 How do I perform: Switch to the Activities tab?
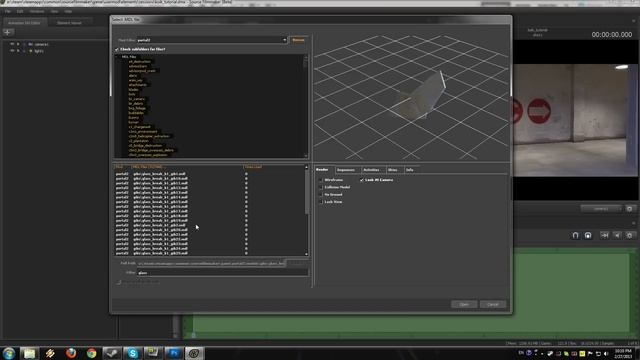point(371,170)
